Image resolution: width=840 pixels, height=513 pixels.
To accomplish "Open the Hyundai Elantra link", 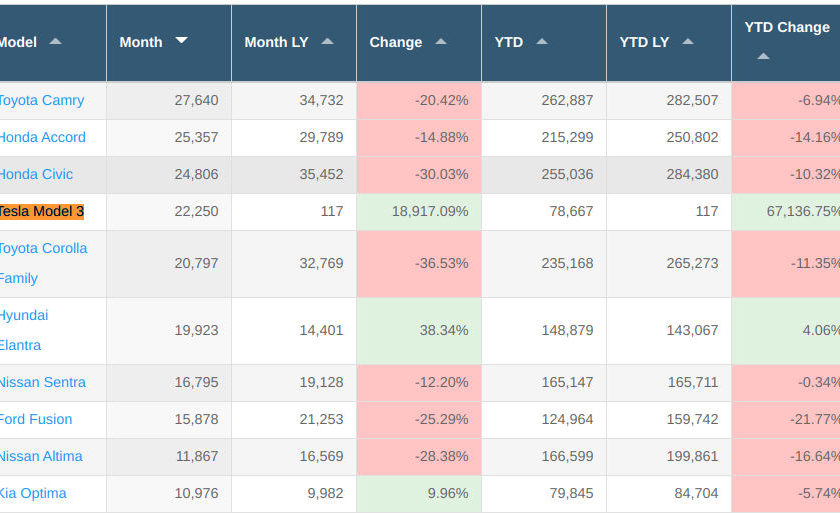I will click(x=24, y=330).
